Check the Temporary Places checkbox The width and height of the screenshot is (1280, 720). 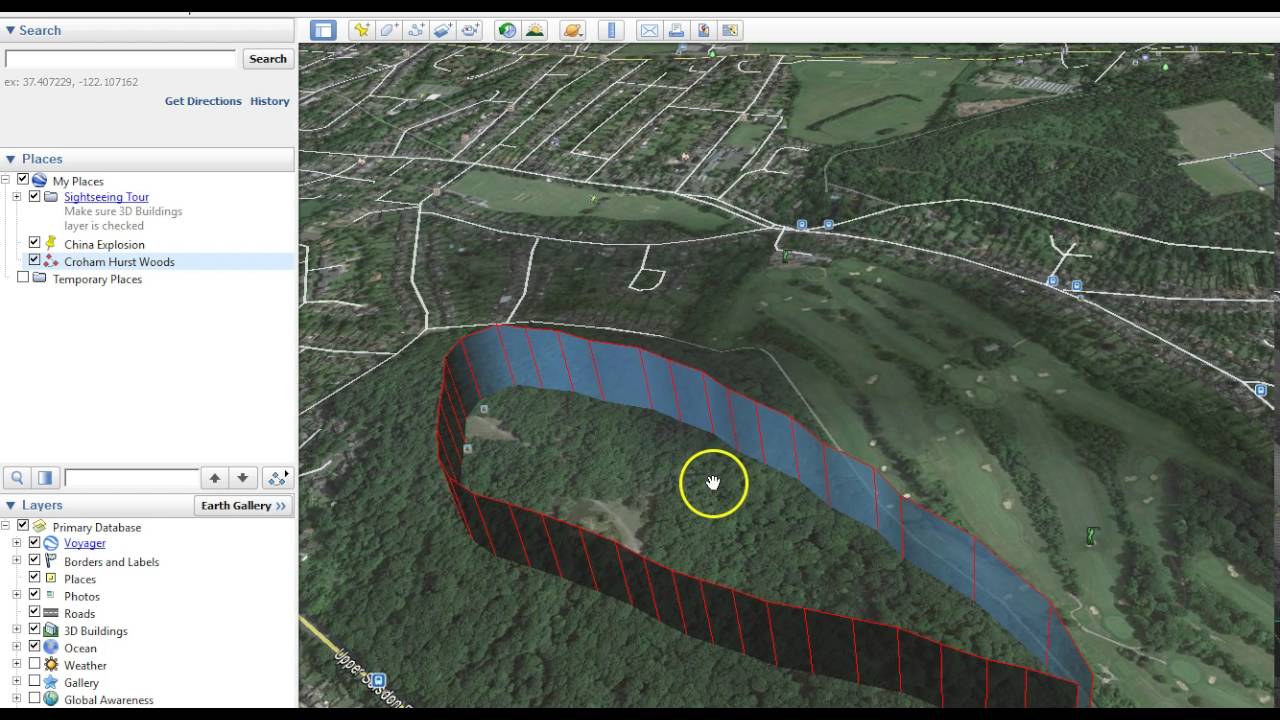pyautogui.click(x=23, y=278)
